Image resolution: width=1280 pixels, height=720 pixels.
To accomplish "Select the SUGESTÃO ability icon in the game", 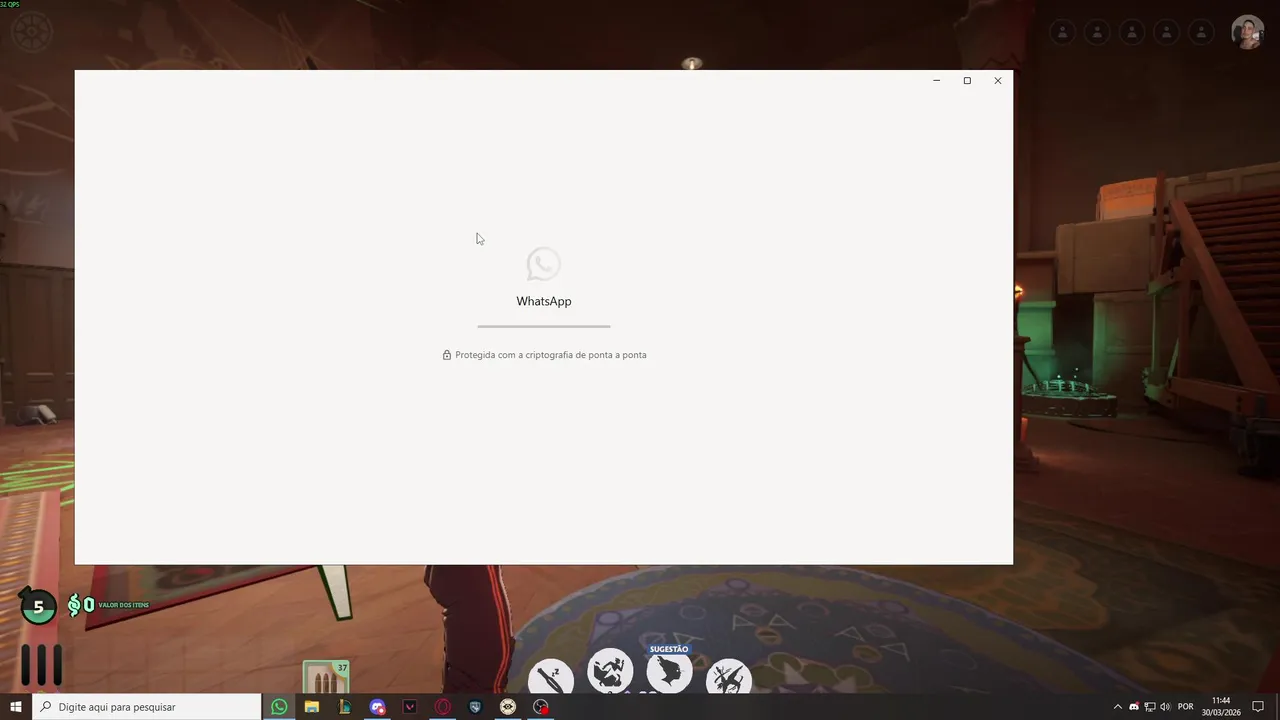I will click(x=669, y=671).
